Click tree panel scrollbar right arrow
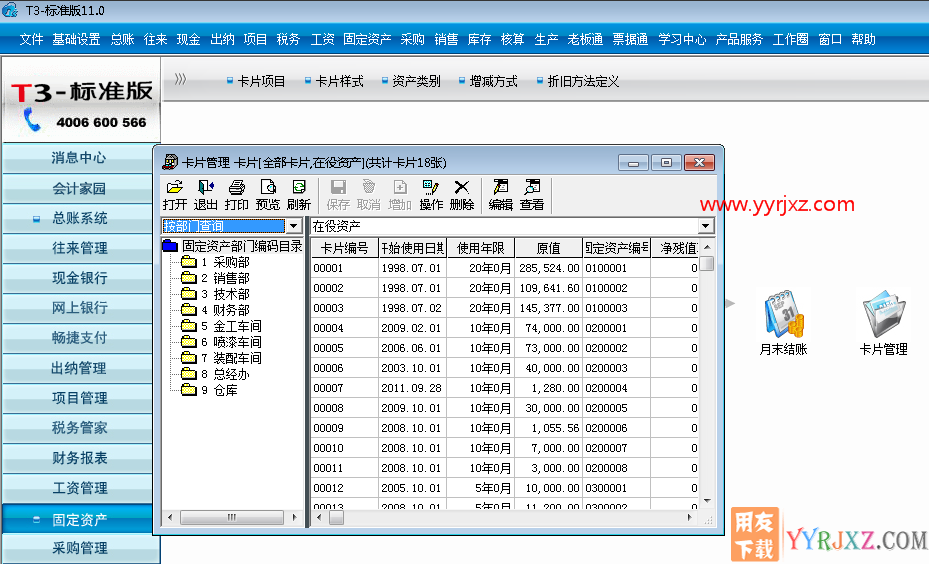 (x=294, y=517)
